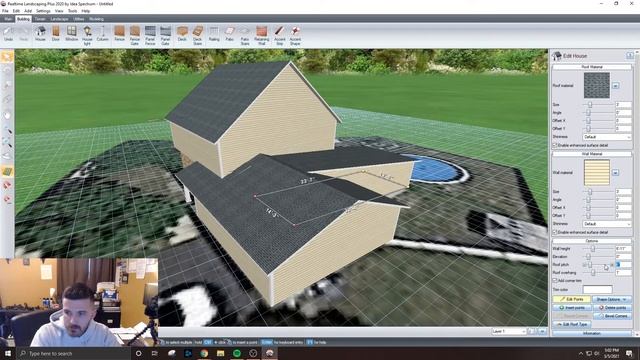Select the Retaining Wall tool

click(x=262, y=36)
